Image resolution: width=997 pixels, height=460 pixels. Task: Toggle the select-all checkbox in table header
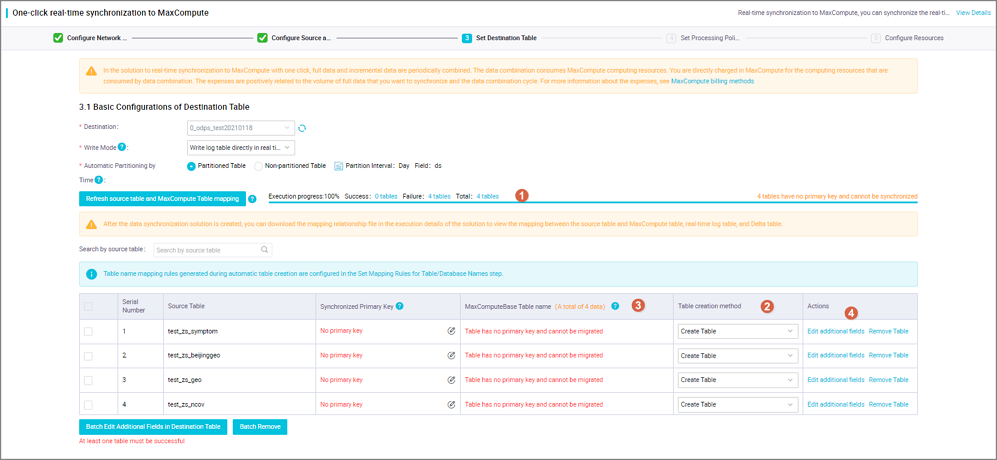(x=88, y=307)
